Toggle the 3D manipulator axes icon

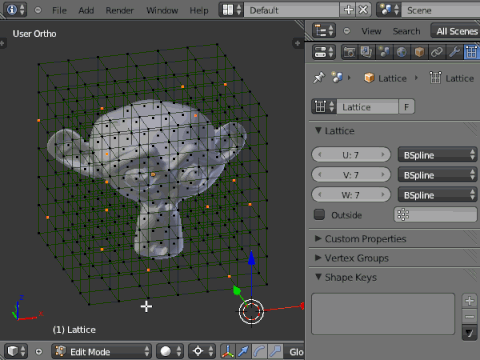pyautogui.click(x=228, y=351)
